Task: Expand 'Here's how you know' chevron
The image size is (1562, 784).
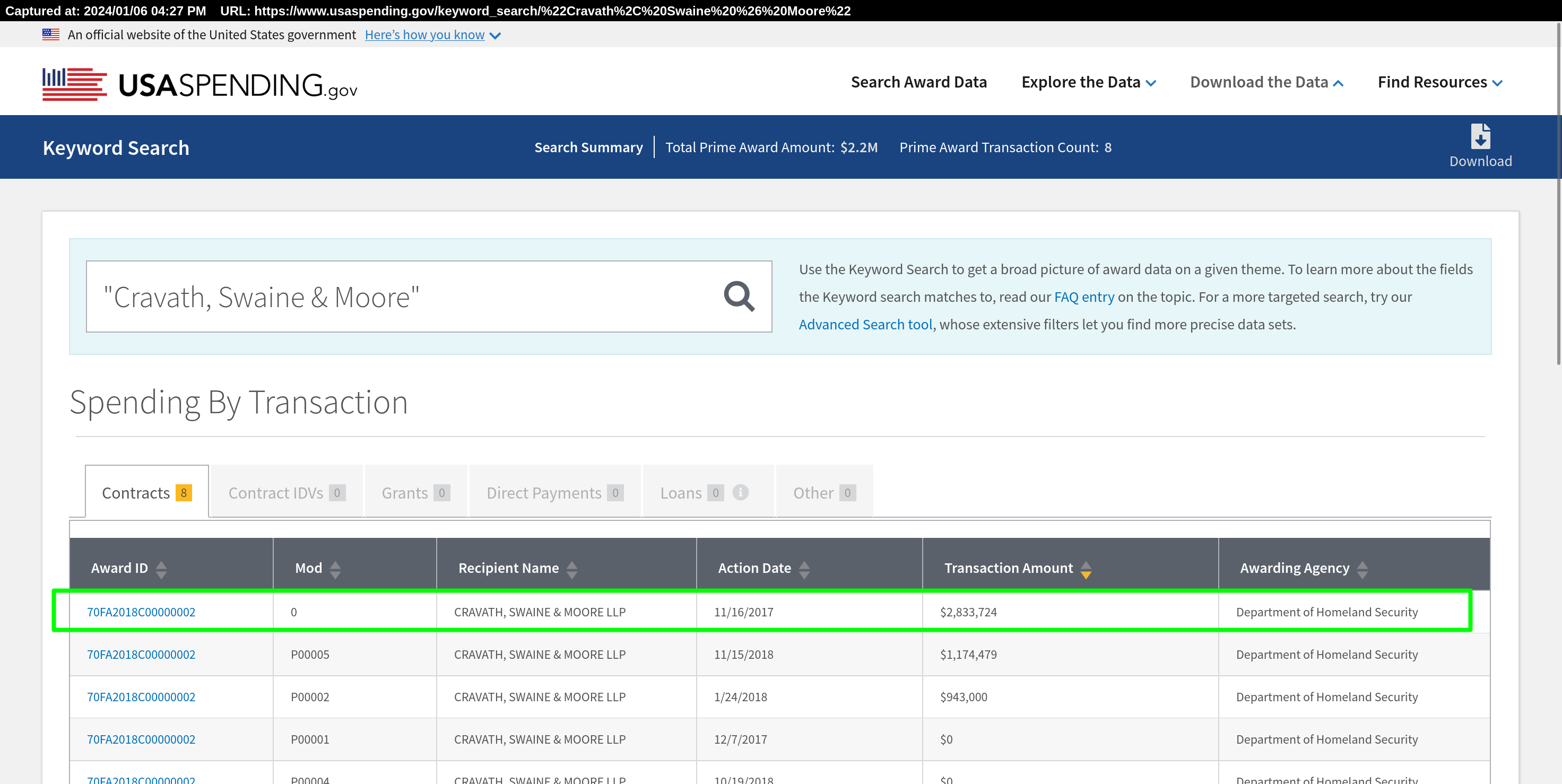Action: click(x=495, y=36)
